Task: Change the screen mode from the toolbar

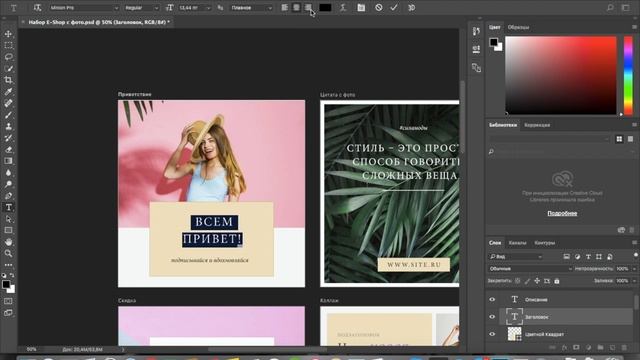Action: click(8, 313)
